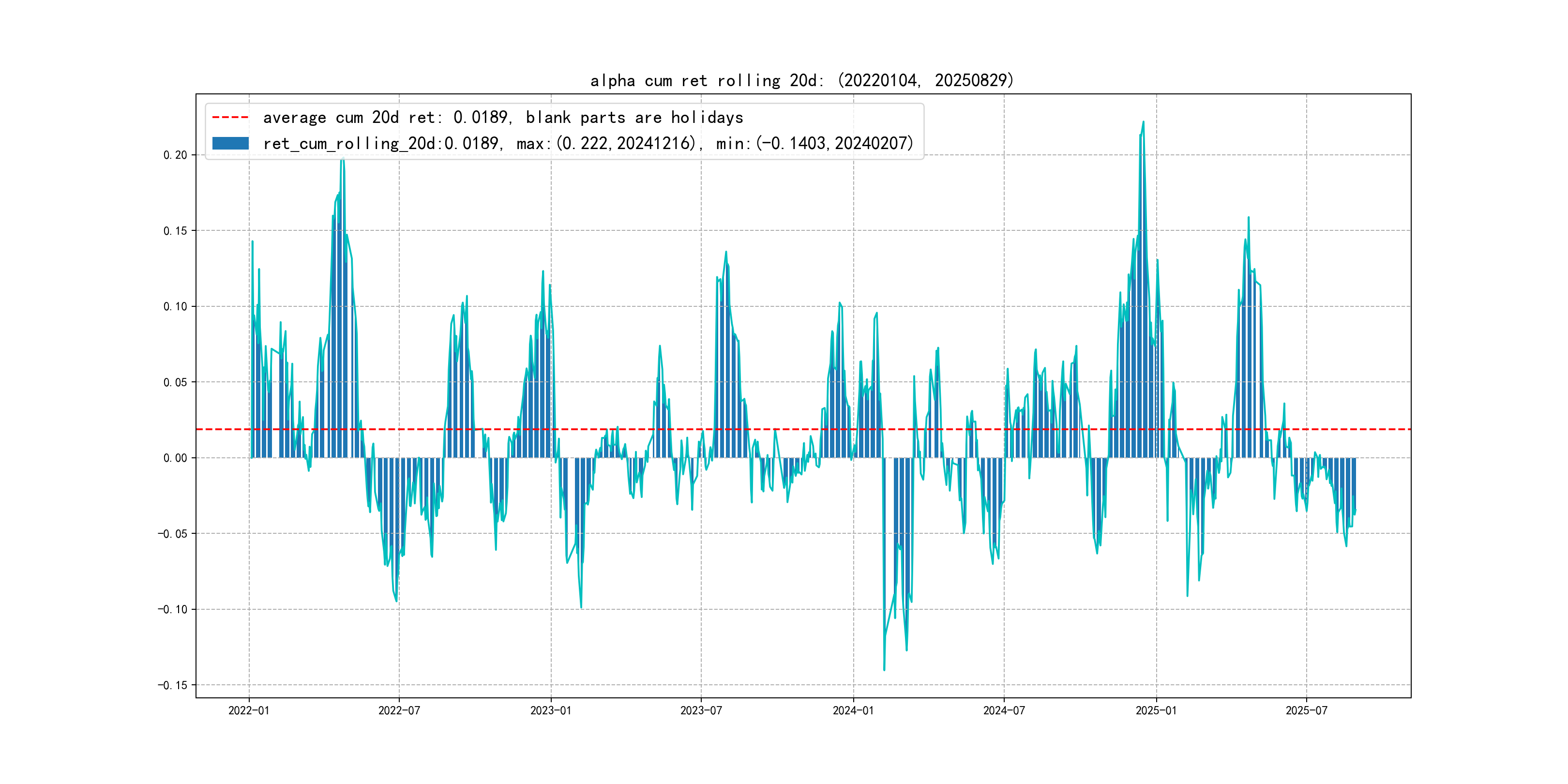The height and width of the screenshot is (784, 1568).
Task: Click the 2022-07 x-axis tick label
Action: click(x=399, y=710)
